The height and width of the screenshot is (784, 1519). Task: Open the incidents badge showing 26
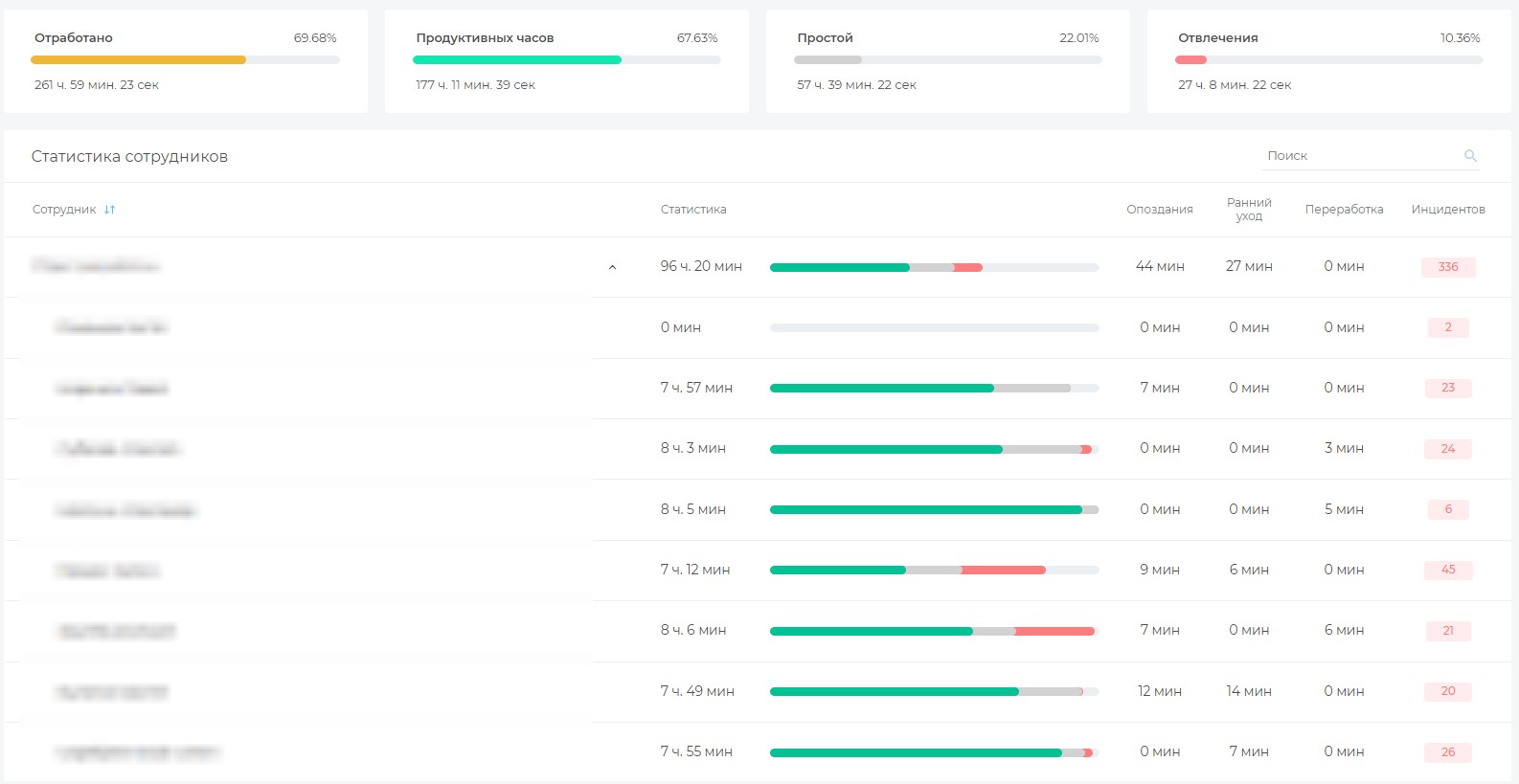click(1448, 752)
